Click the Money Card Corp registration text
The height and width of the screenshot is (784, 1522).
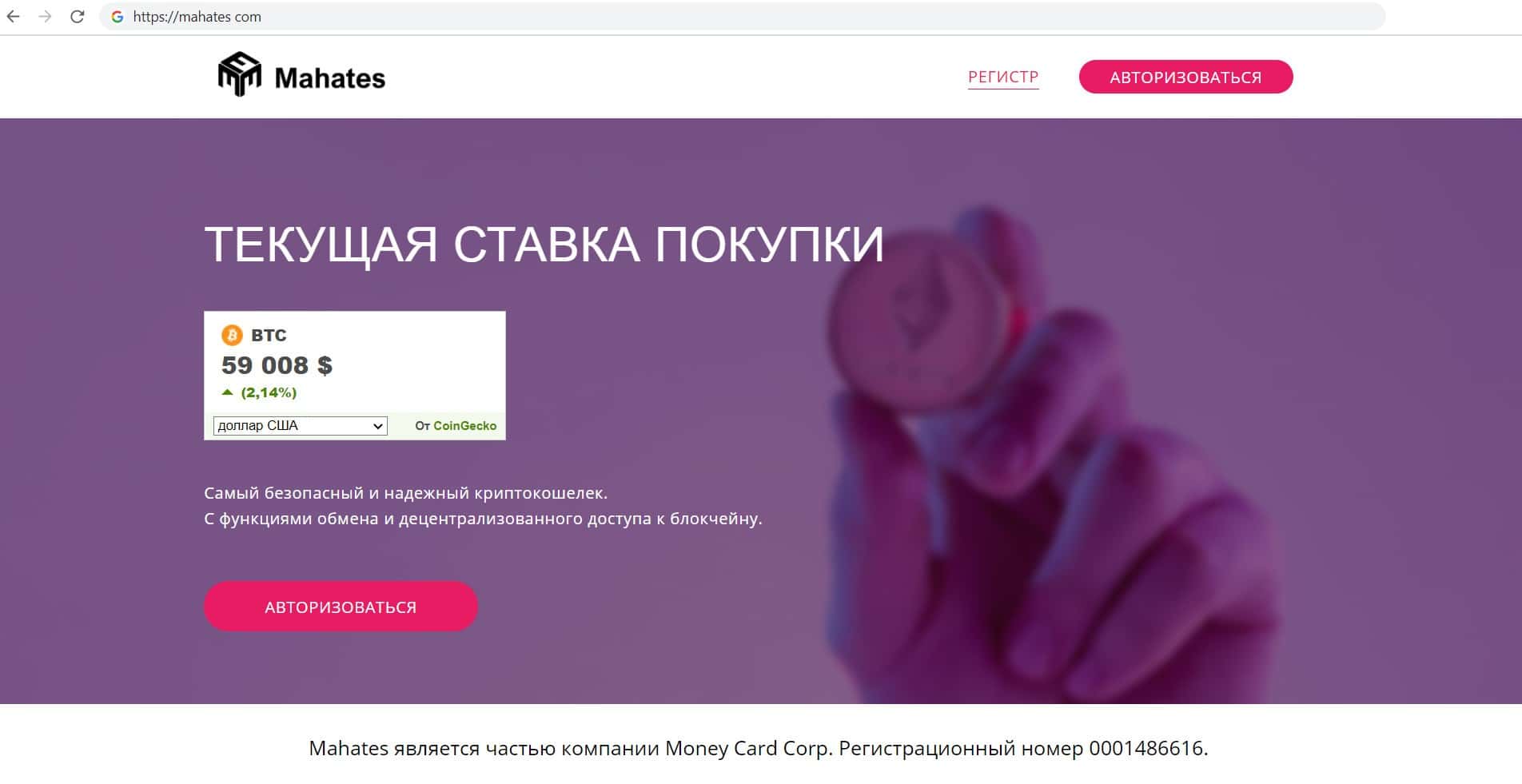(x=758, y=748)
